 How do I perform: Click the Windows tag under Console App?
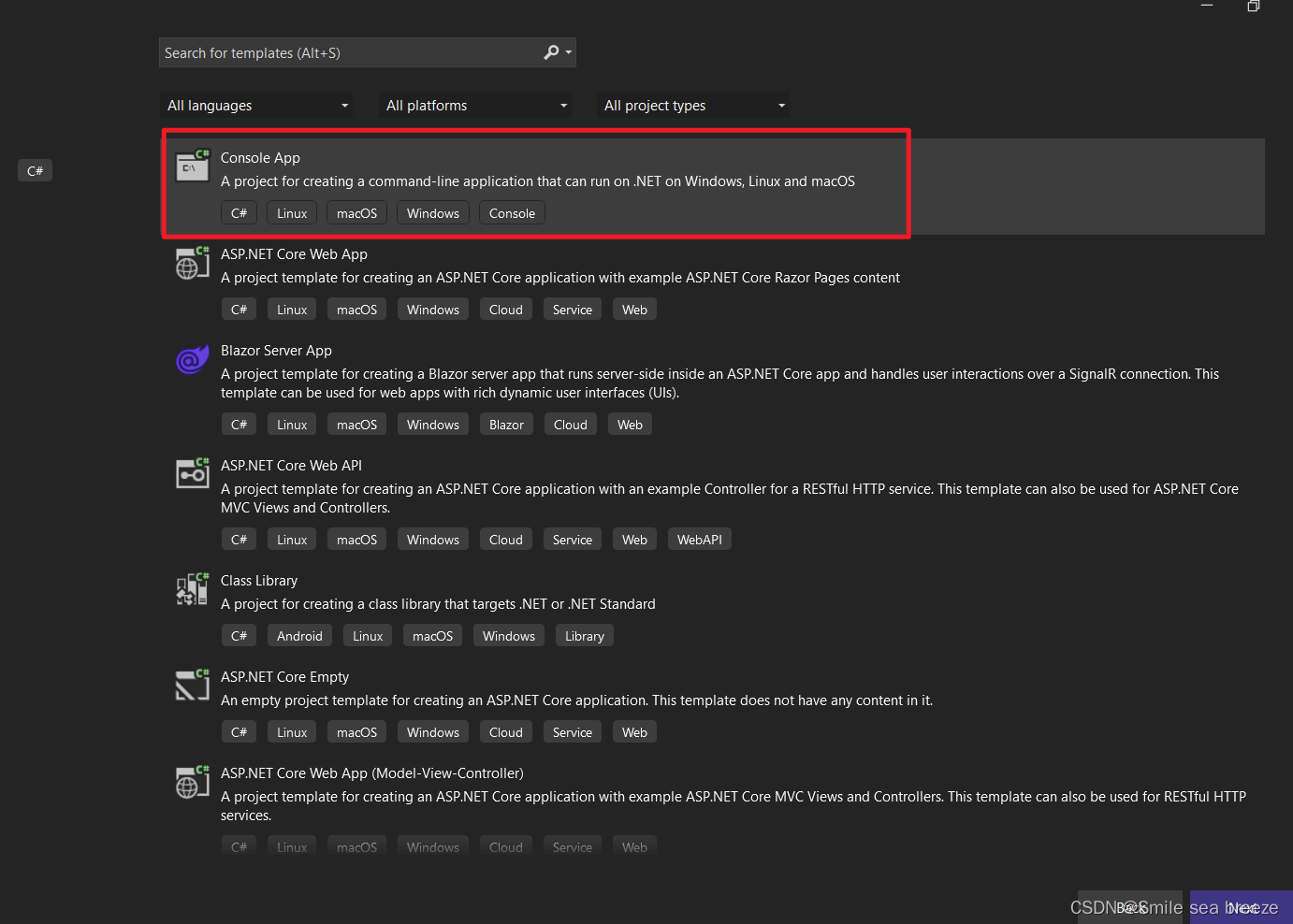pos(433,213)
